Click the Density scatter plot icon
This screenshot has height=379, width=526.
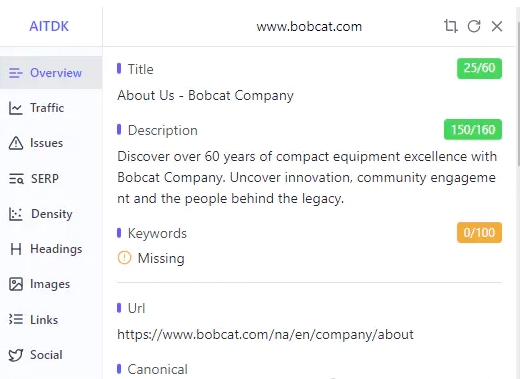(16, 214)
